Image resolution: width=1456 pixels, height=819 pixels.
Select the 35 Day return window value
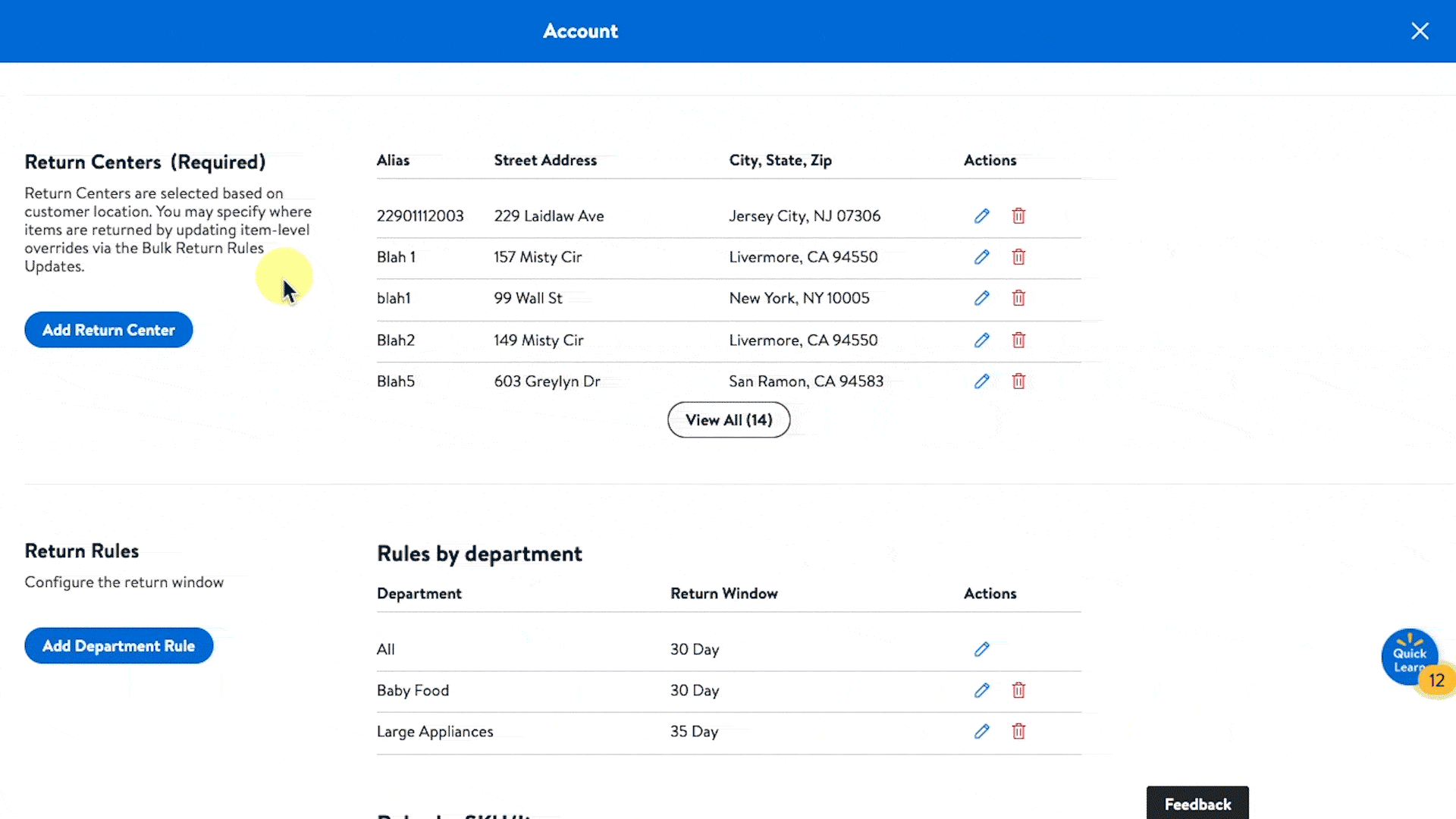694,732
